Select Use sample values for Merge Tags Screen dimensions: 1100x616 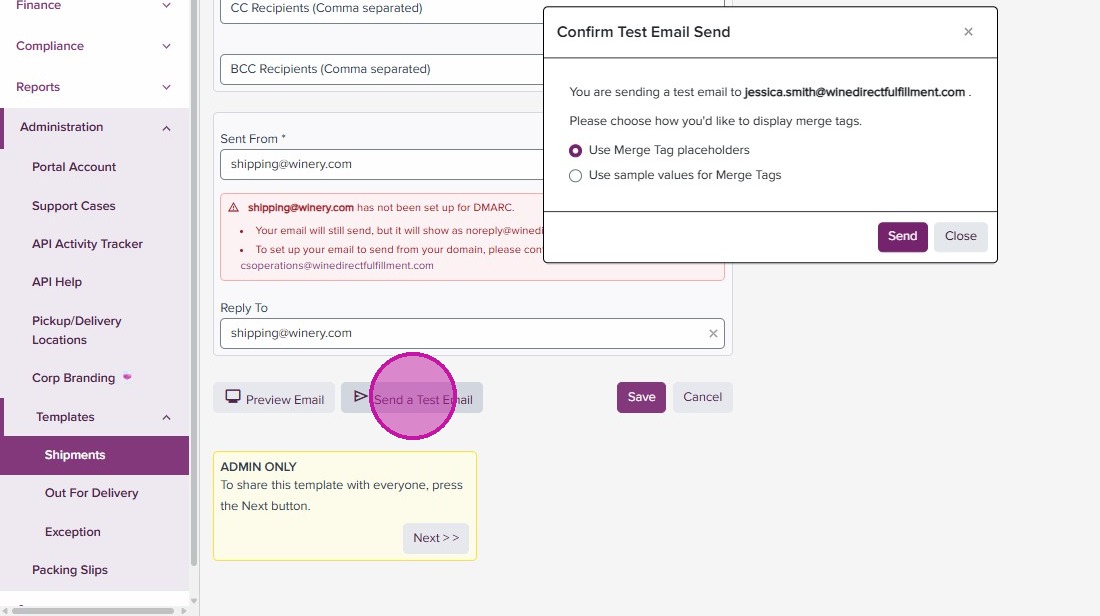click(575, 176)
